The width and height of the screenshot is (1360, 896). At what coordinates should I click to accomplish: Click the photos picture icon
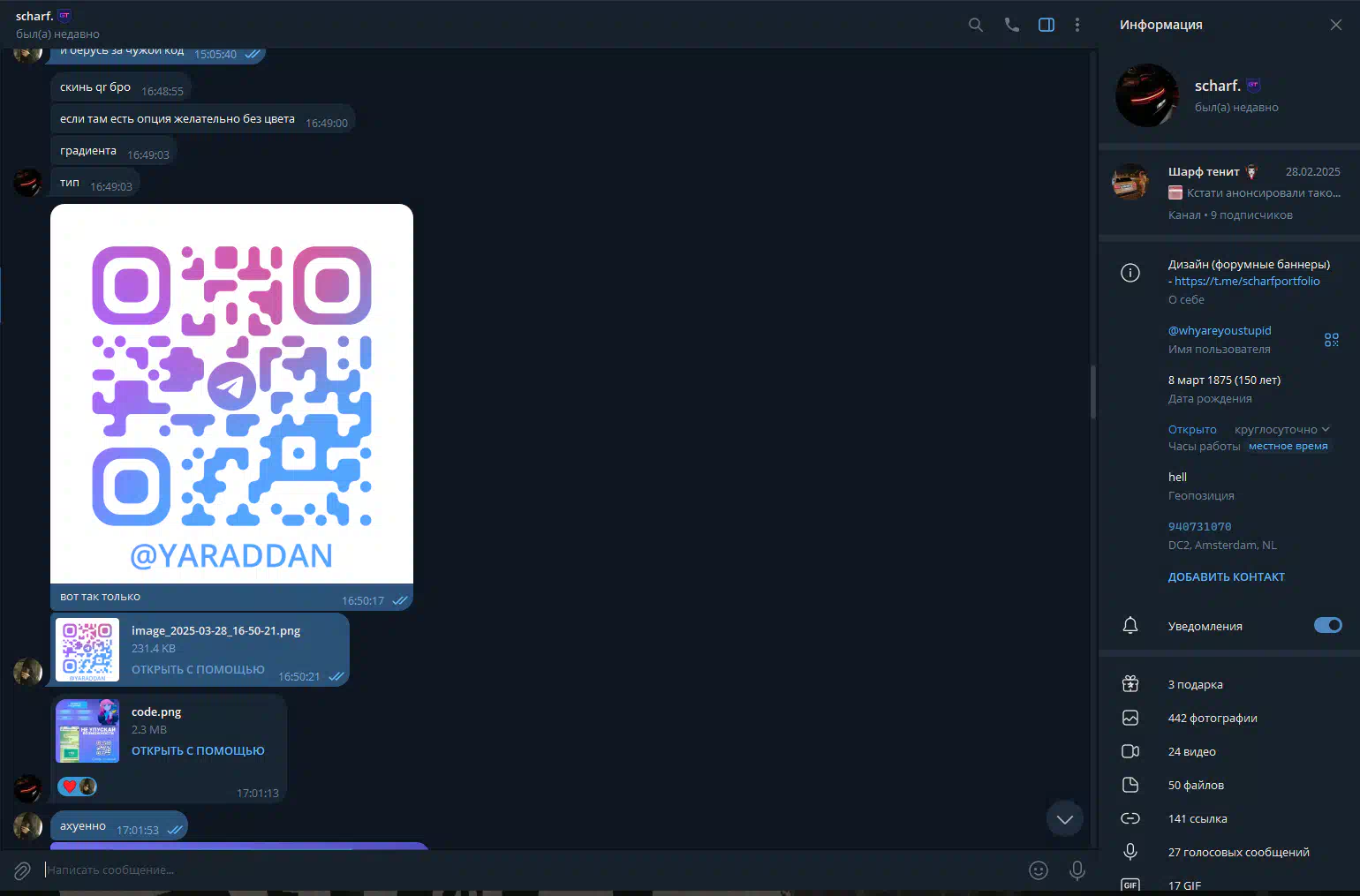[x=1130, y=718]
